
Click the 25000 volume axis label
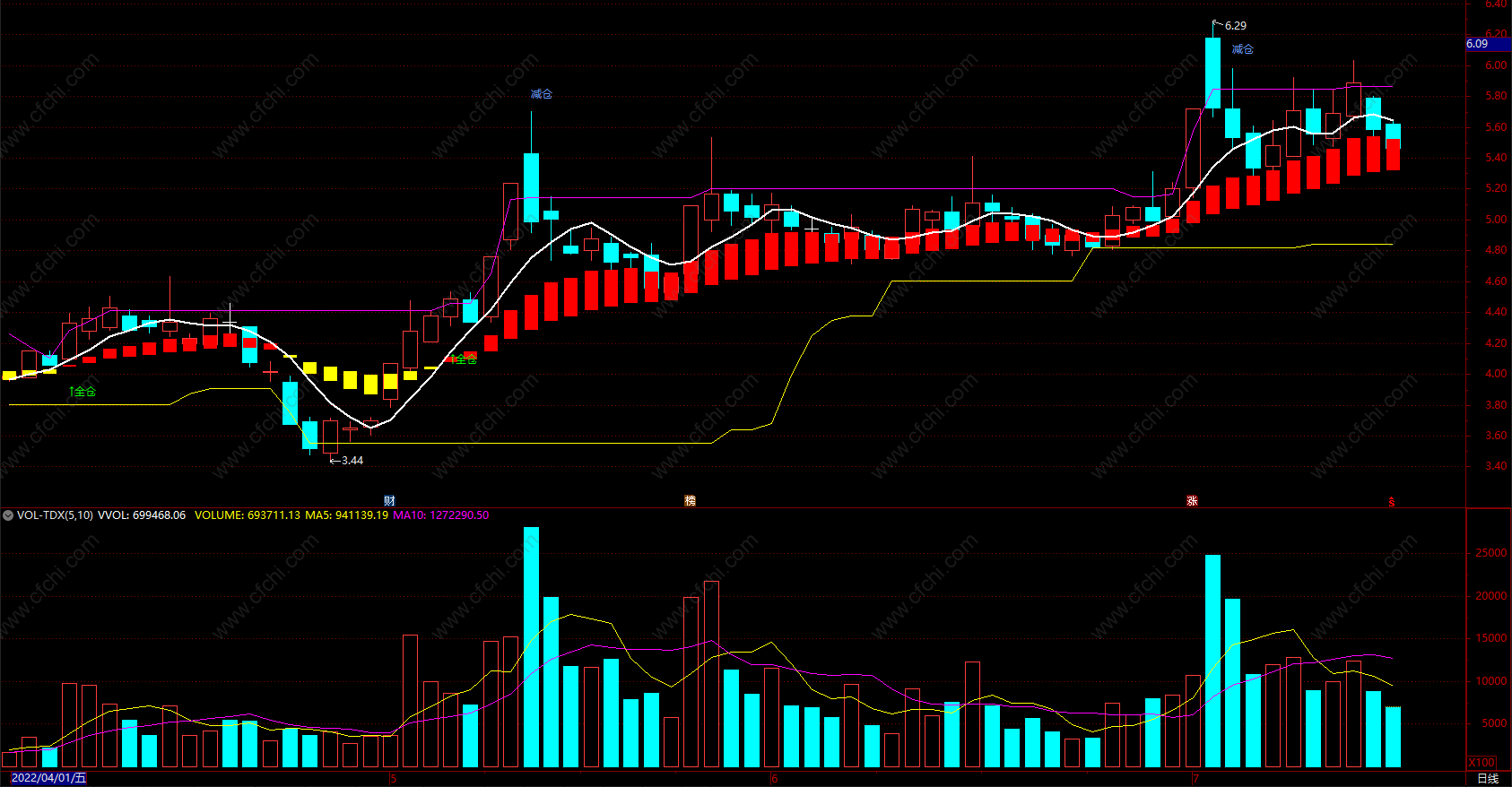[x=1491, y=553]
